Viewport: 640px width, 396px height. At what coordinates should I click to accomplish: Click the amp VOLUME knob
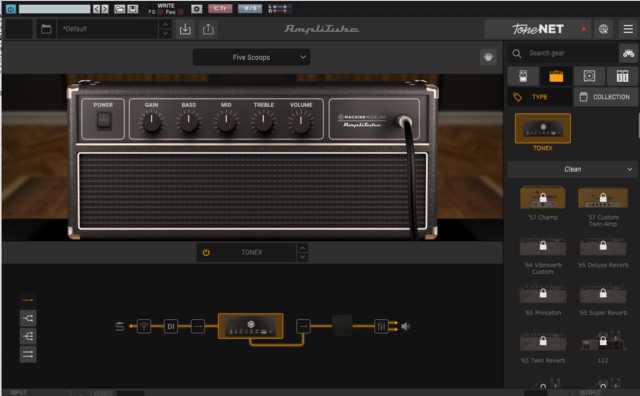301,122
